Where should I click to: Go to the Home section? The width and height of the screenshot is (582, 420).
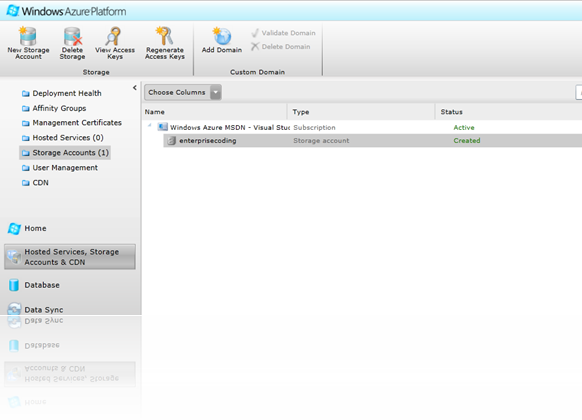27,229
